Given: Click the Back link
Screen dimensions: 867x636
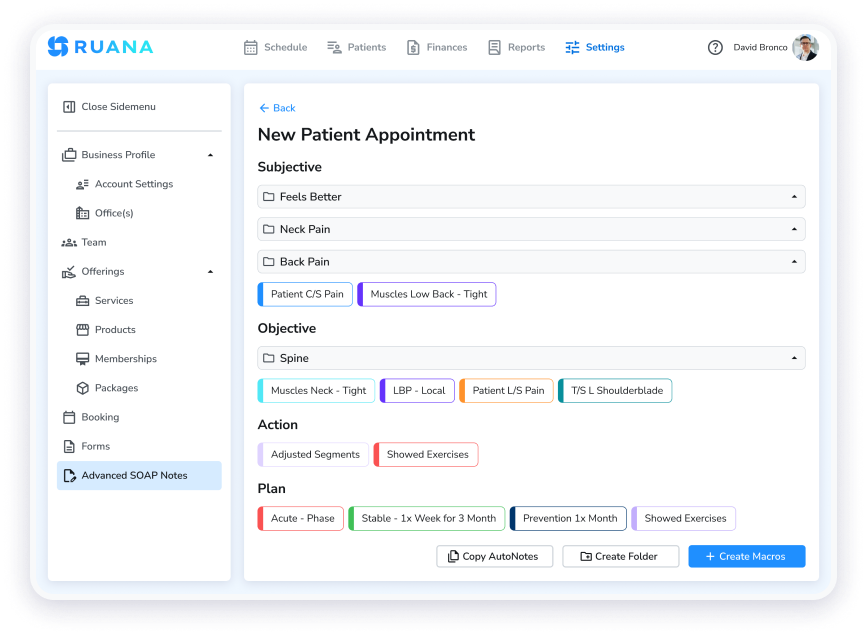Looking at the screenshot, I should [x=276, y=108].
